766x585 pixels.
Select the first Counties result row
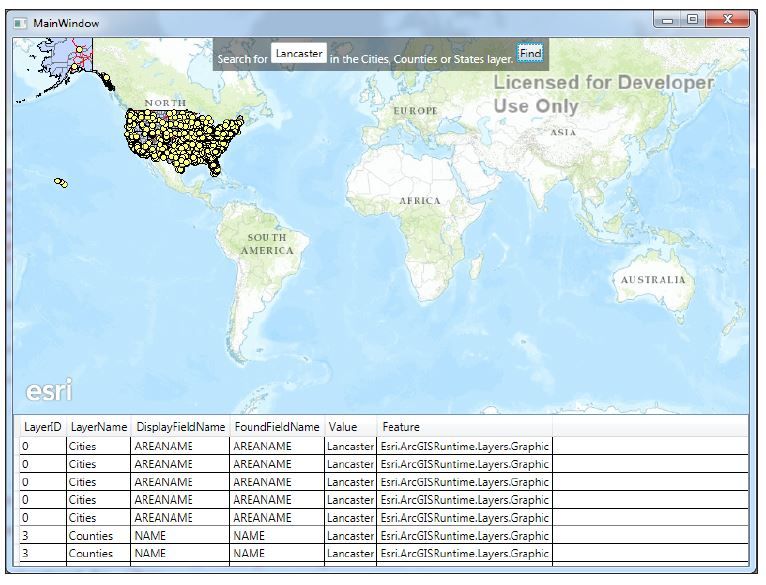pyautogui.click(x=383, y=536)
